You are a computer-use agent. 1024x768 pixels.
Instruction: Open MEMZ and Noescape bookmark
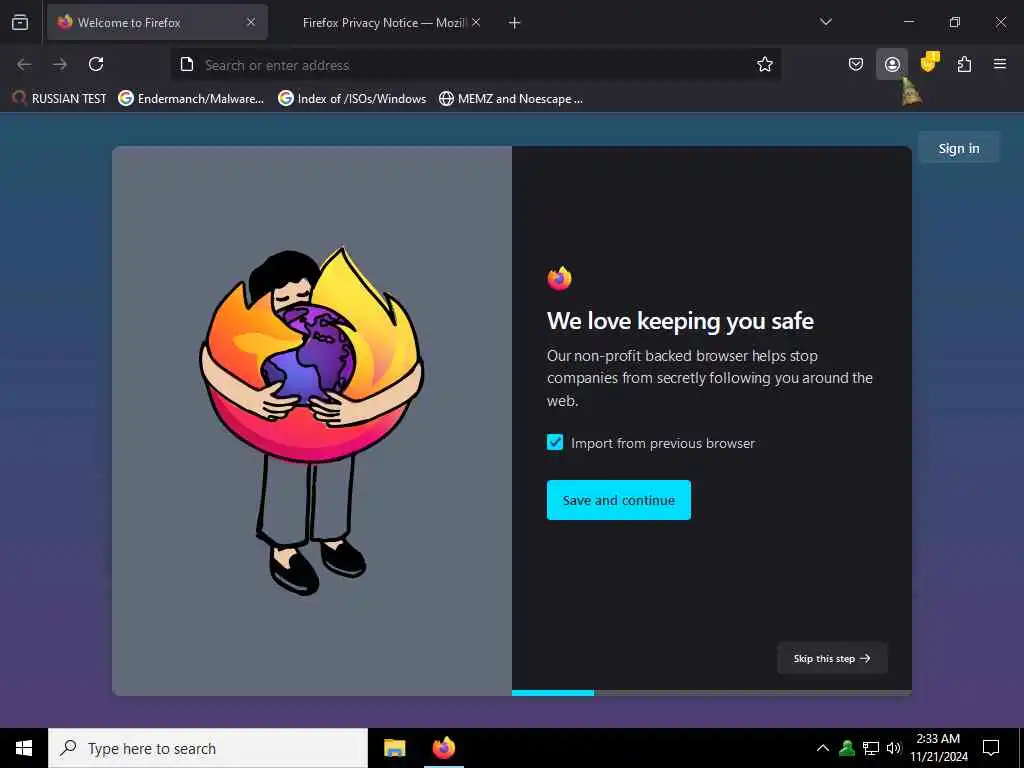pos(511,99)
